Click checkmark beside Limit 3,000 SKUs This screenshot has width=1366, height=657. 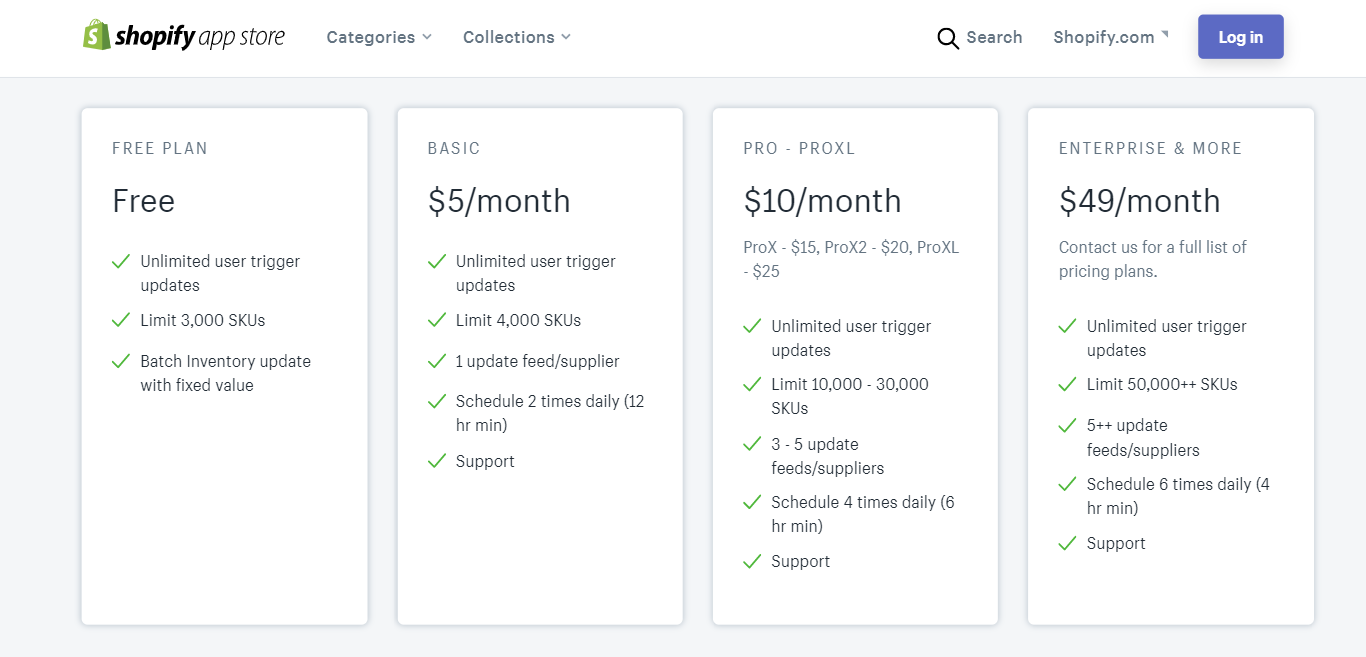click(x=121, y=320)
